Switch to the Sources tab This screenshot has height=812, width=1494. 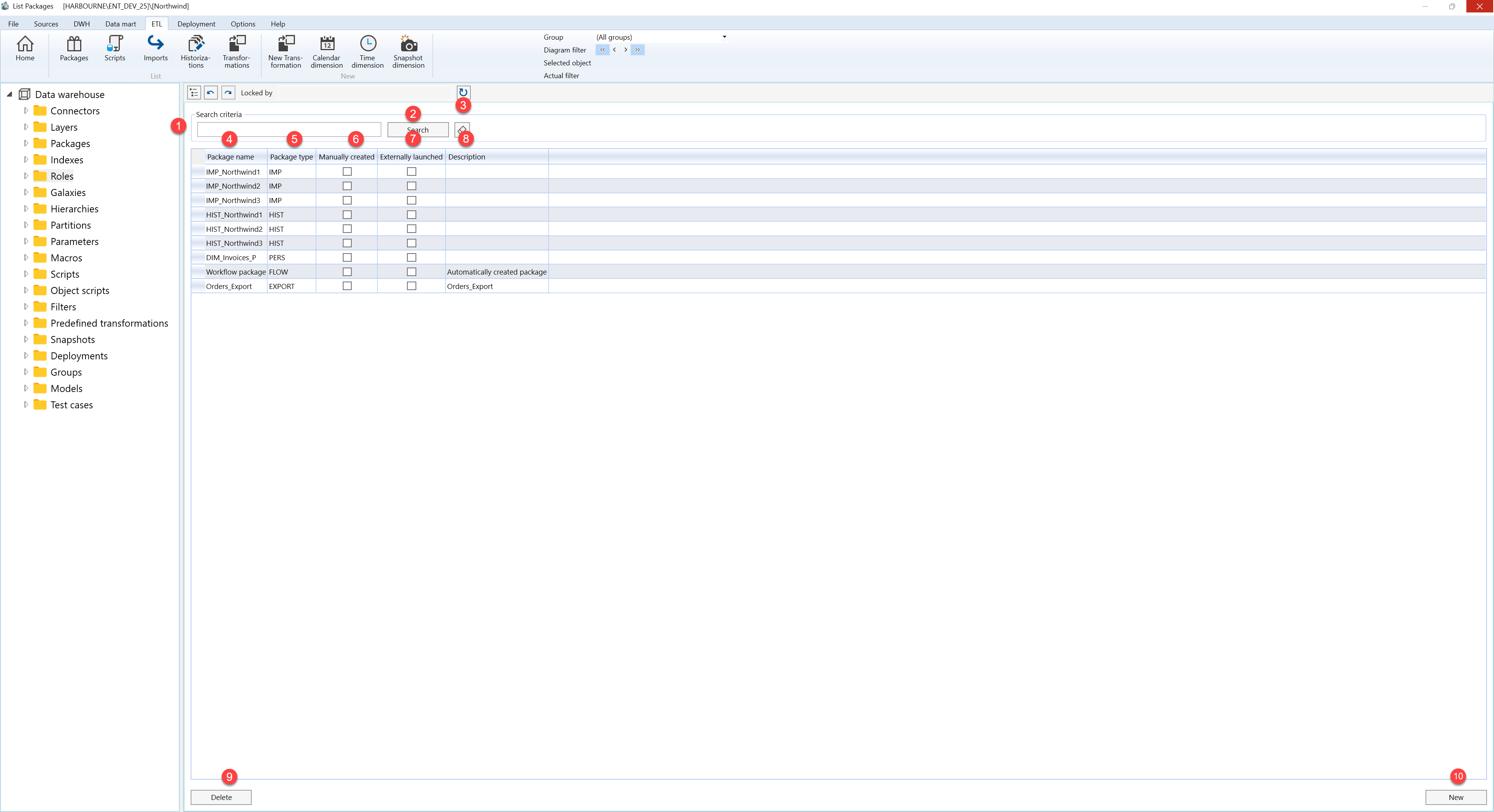click(46, 24)
